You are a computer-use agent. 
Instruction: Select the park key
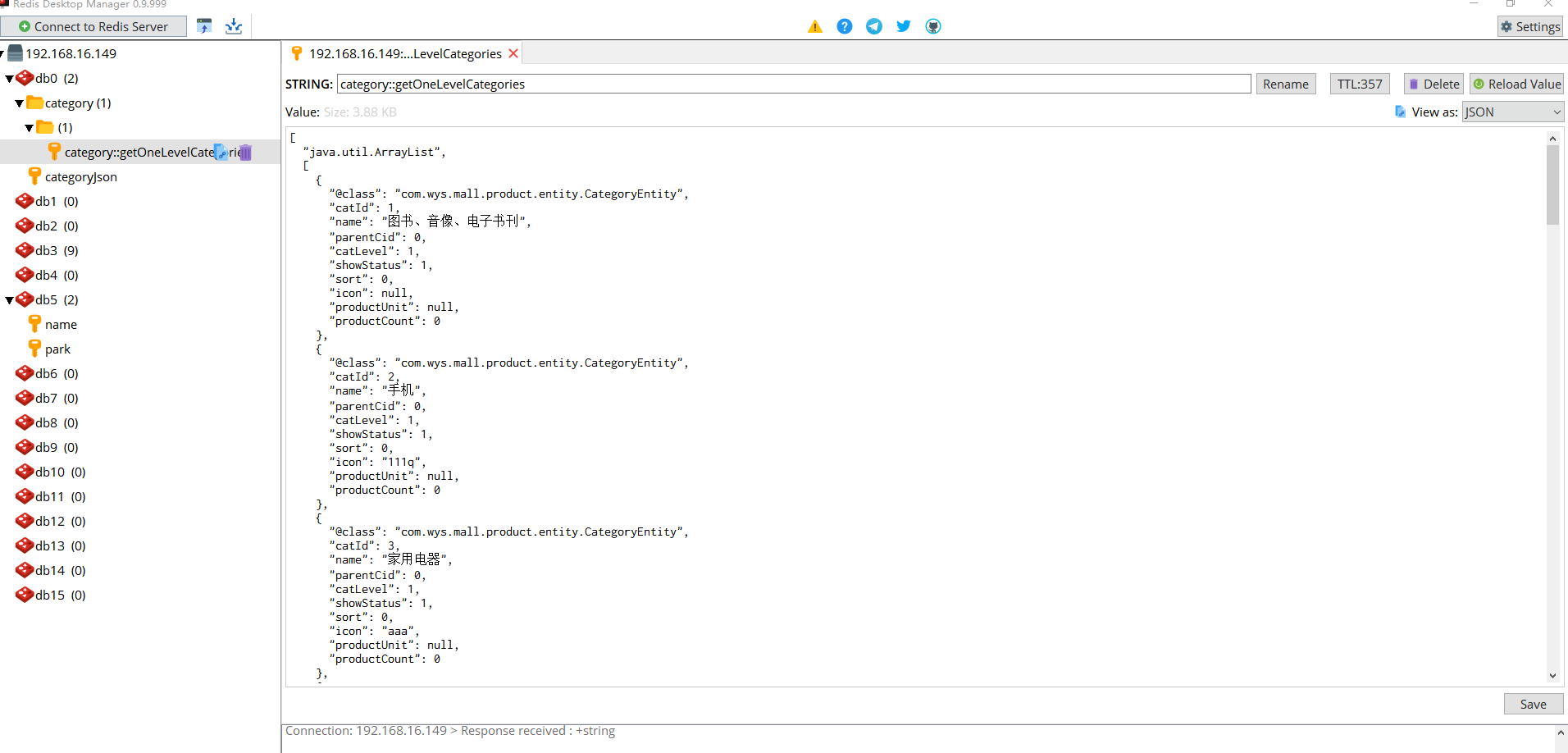click(x=57, y=349)
